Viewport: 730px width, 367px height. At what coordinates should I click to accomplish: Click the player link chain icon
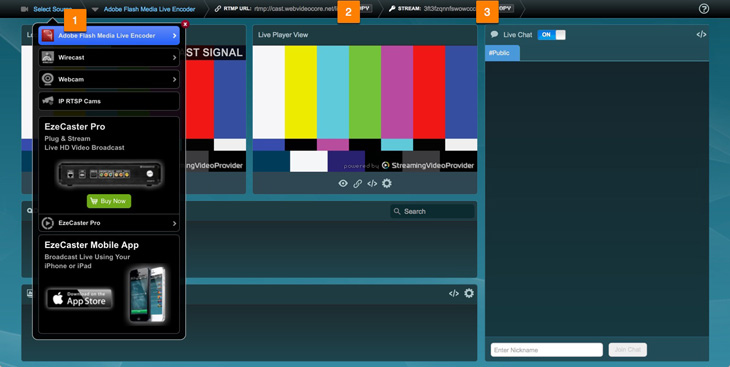click(358, 184)
